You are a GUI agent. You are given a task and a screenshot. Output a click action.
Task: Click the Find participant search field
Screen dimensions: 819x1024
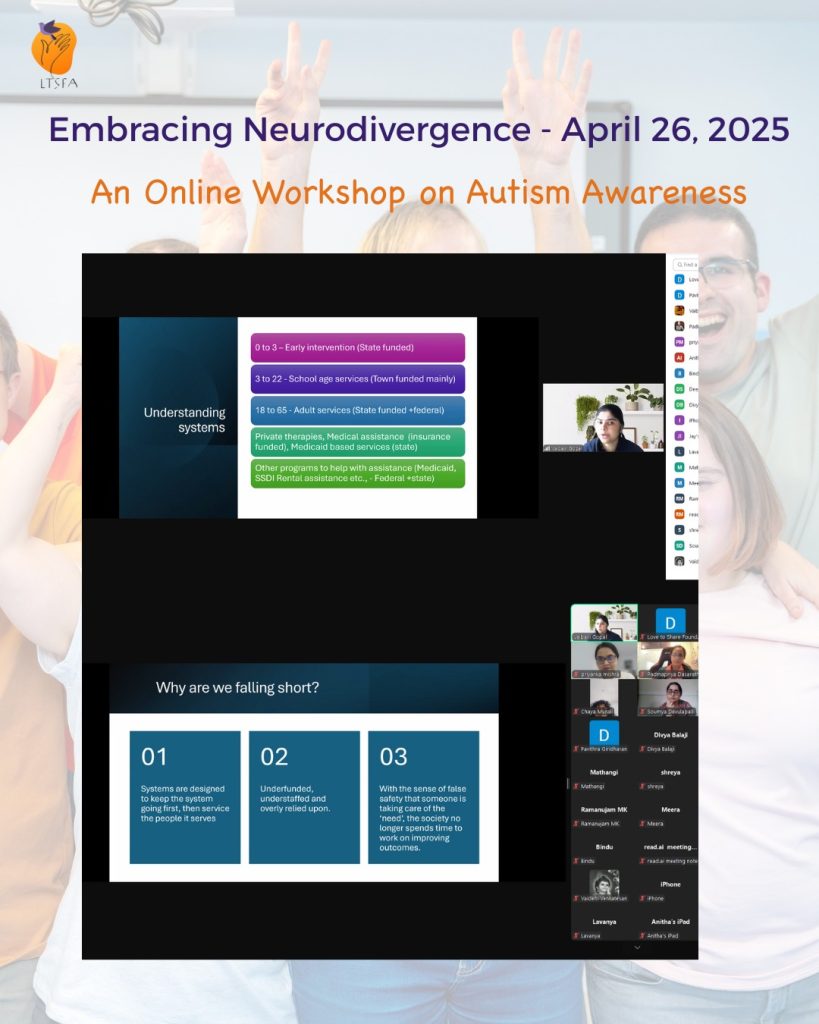[686, 264]
